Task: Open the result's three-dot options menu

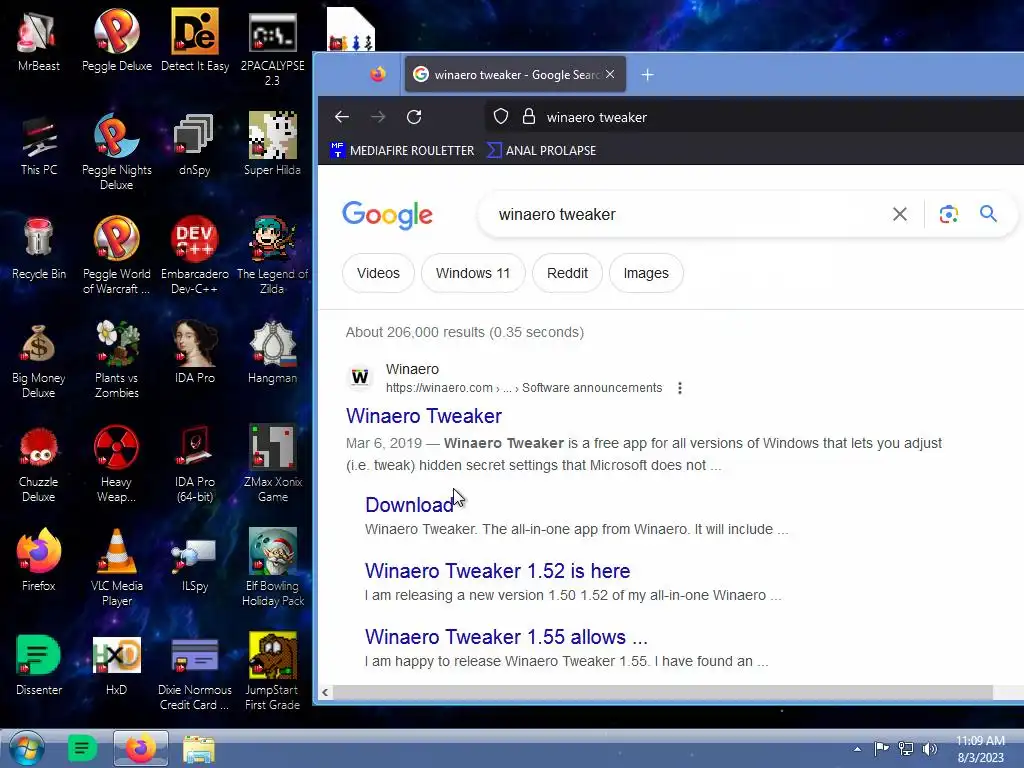Action: (x=680, y=388)
